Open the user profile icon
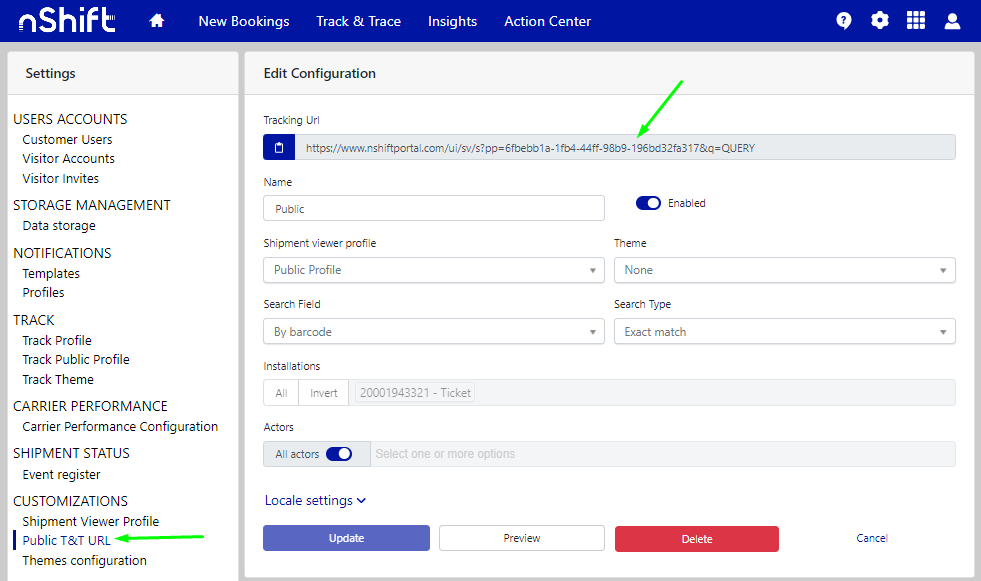Screen dimensions: 981x581 click(952, 21)
